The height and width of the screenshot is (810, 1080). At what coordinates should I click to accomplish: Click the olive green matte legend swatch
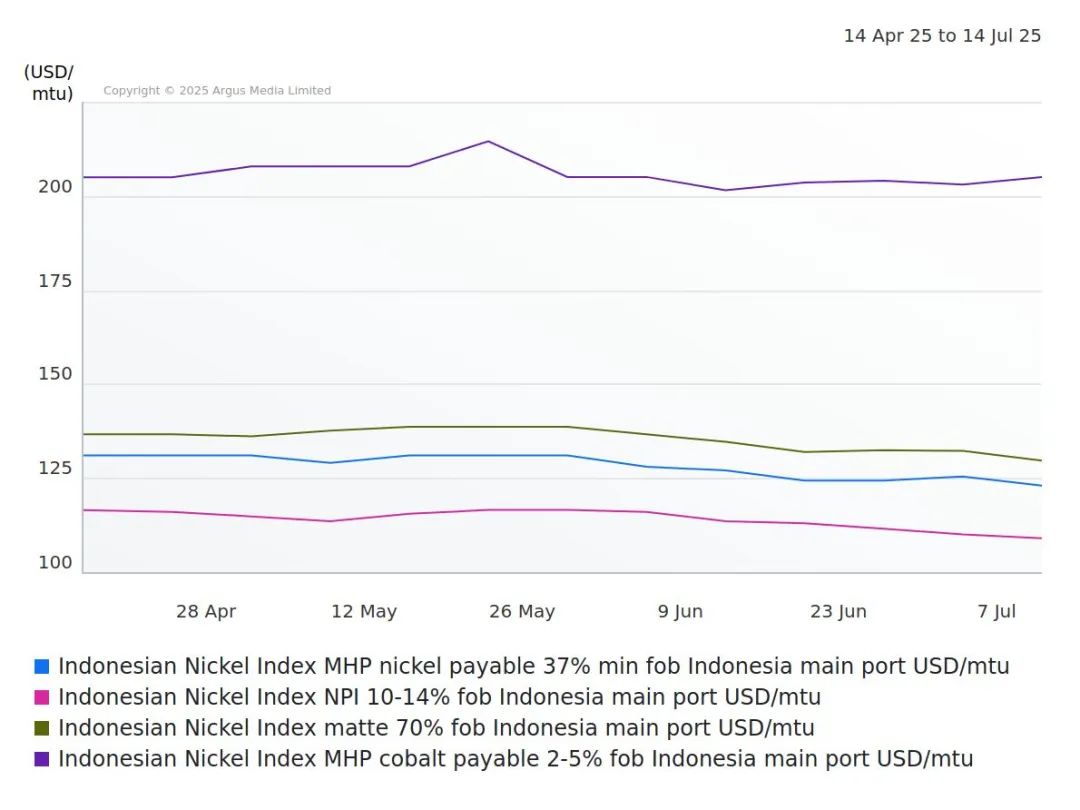(41, 728)
